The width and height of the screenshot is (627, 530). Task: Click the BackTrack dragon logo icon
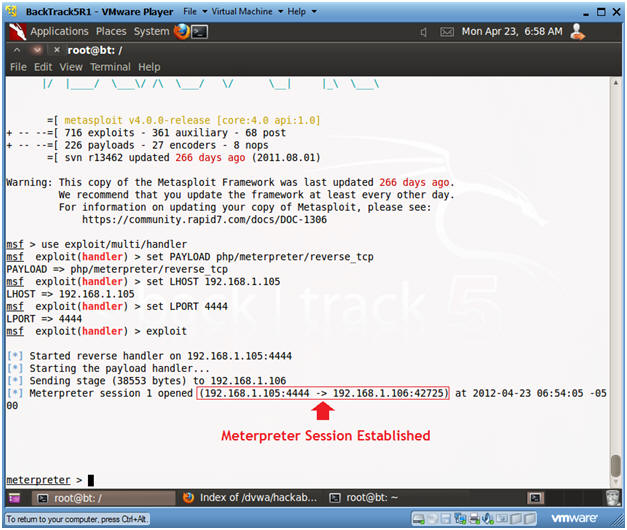pyautogui.click(x=18, y=32)
